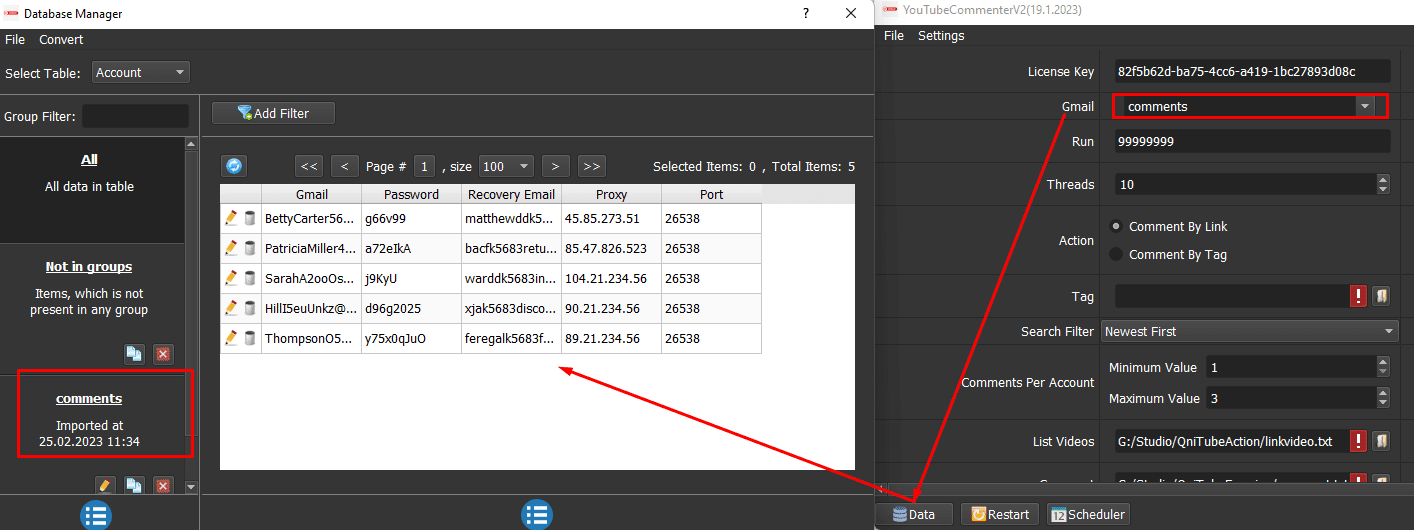Go to previous page with < button
The width and height of the screenshot is (1414, 530).
344,166
